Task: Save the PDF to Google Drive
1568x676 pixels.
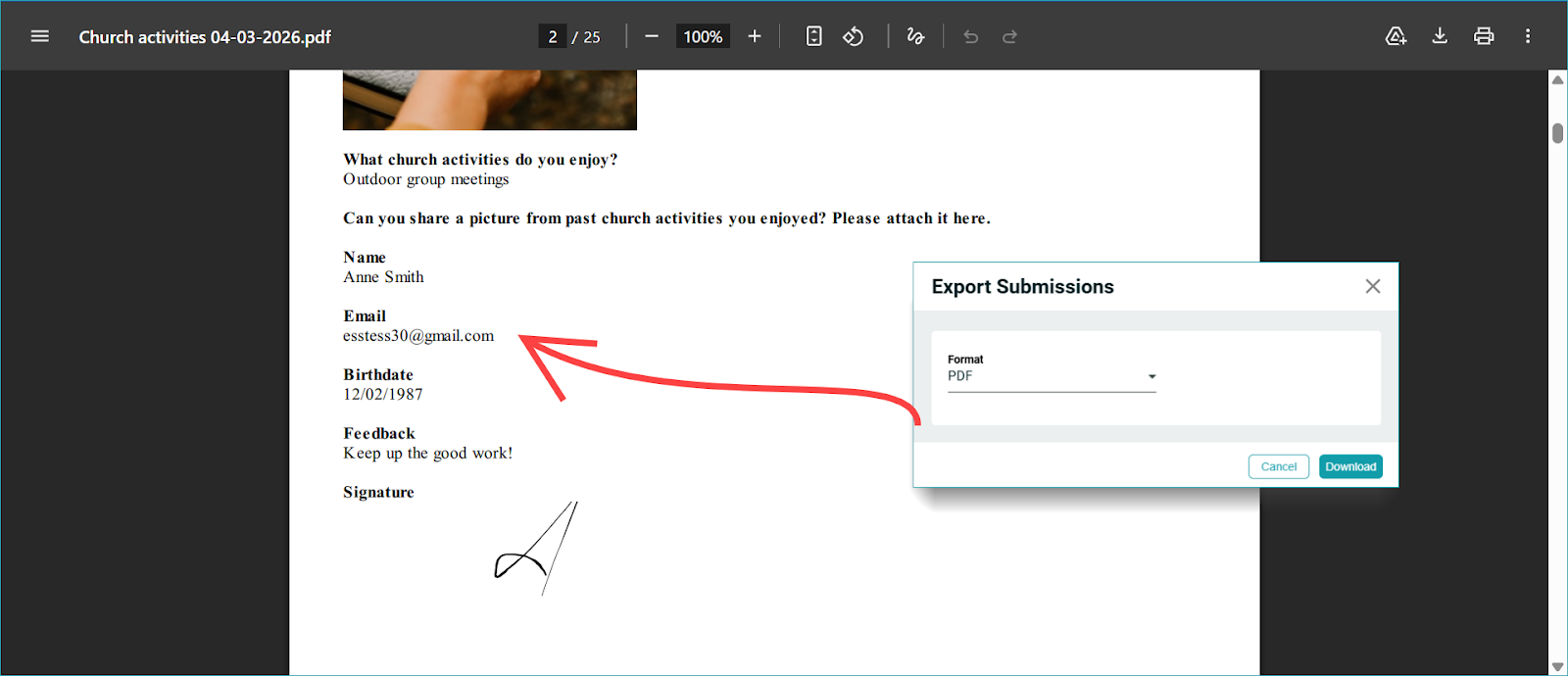Action: pyautogui.click(x=1396, y=36)
